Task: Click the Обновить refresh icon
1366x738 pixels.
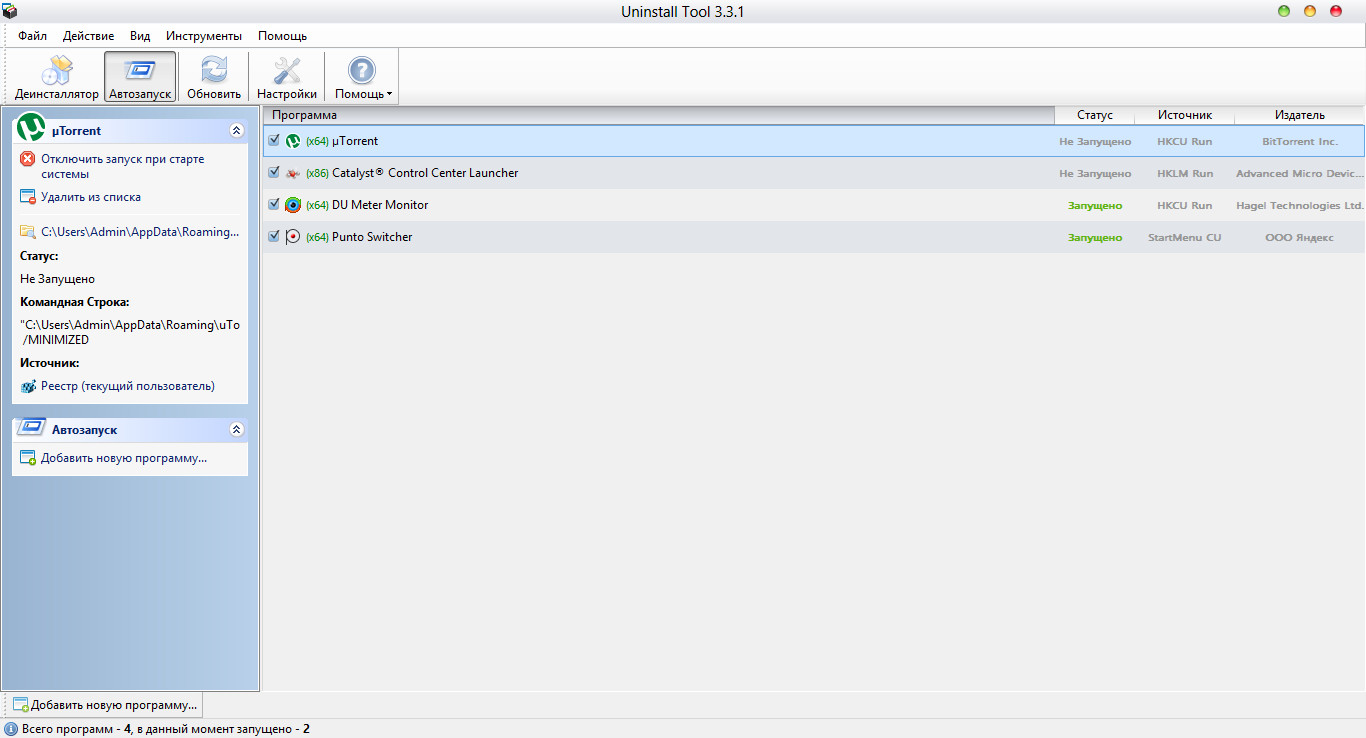Action: pyautogui.click(x=214, y=72)
